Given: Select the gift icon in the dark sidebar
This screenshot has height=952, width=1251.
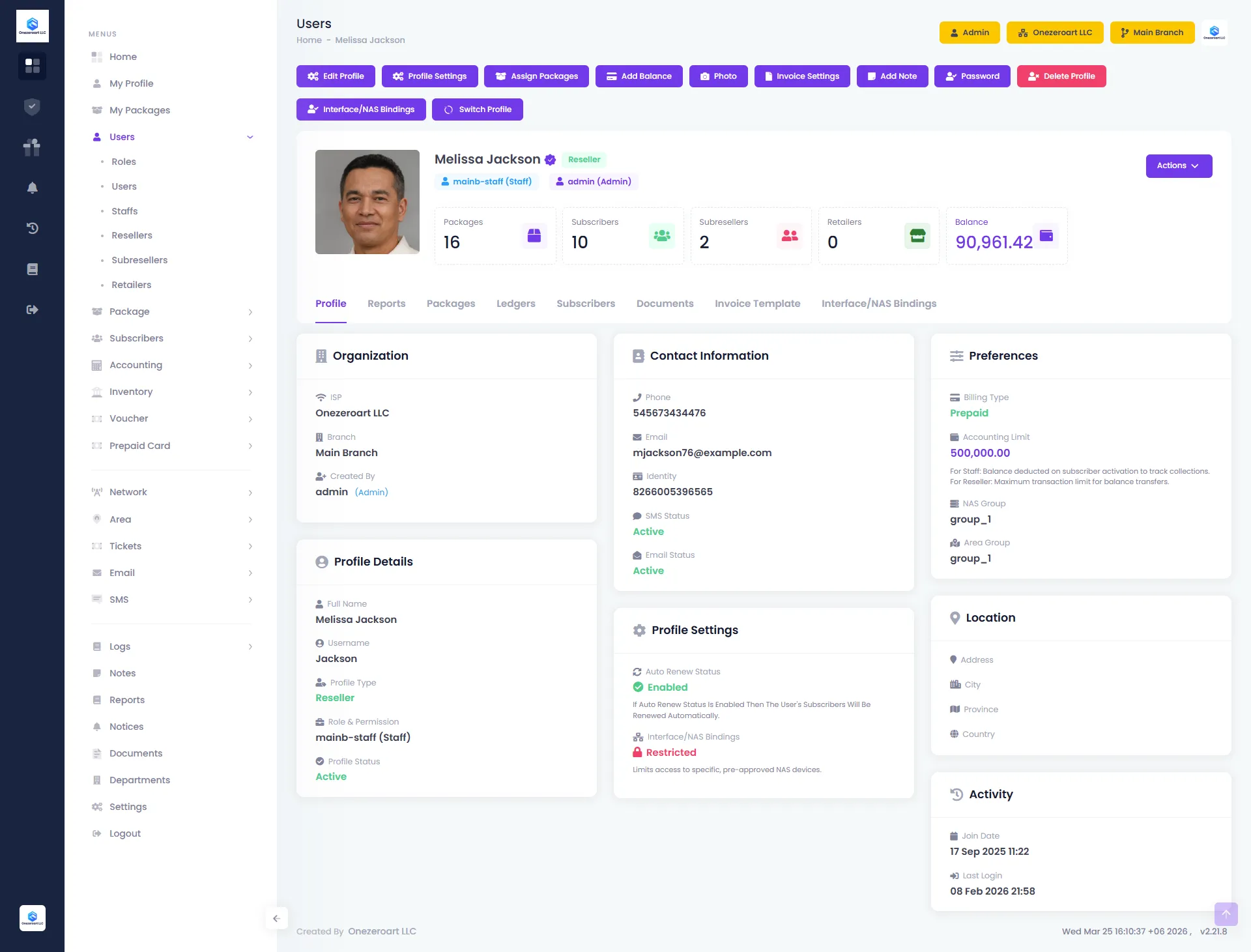Looking at the screenshot, I should pyautogui.click(x=32, y=147).
